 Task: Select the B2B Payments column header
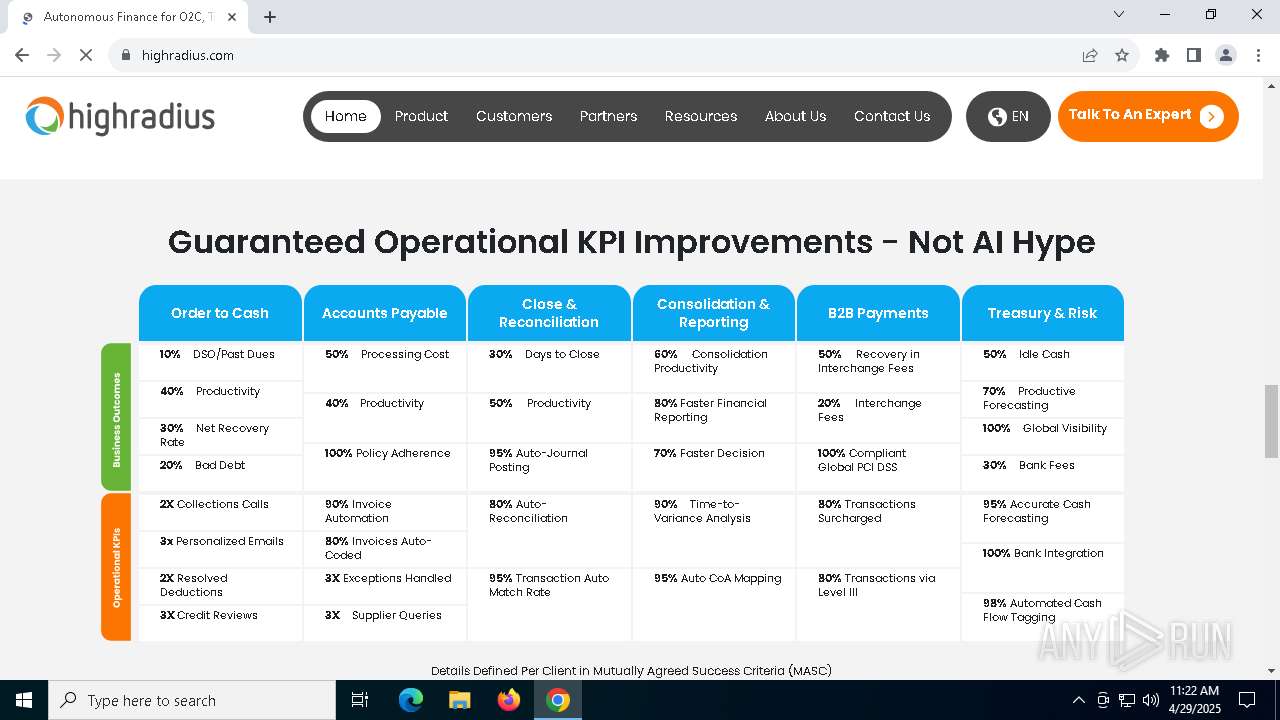pos(878,313)
